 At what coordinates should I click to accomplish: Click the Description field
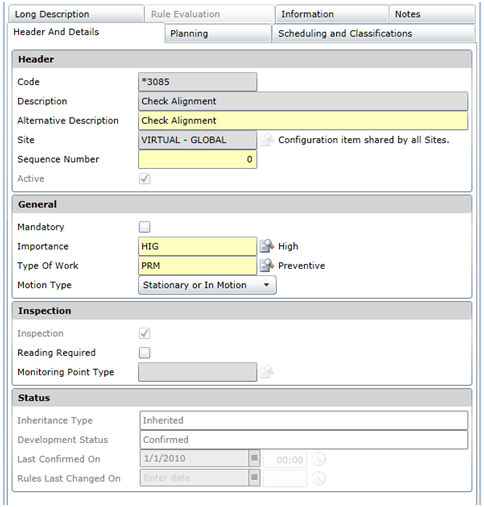(x=303, y=101)
